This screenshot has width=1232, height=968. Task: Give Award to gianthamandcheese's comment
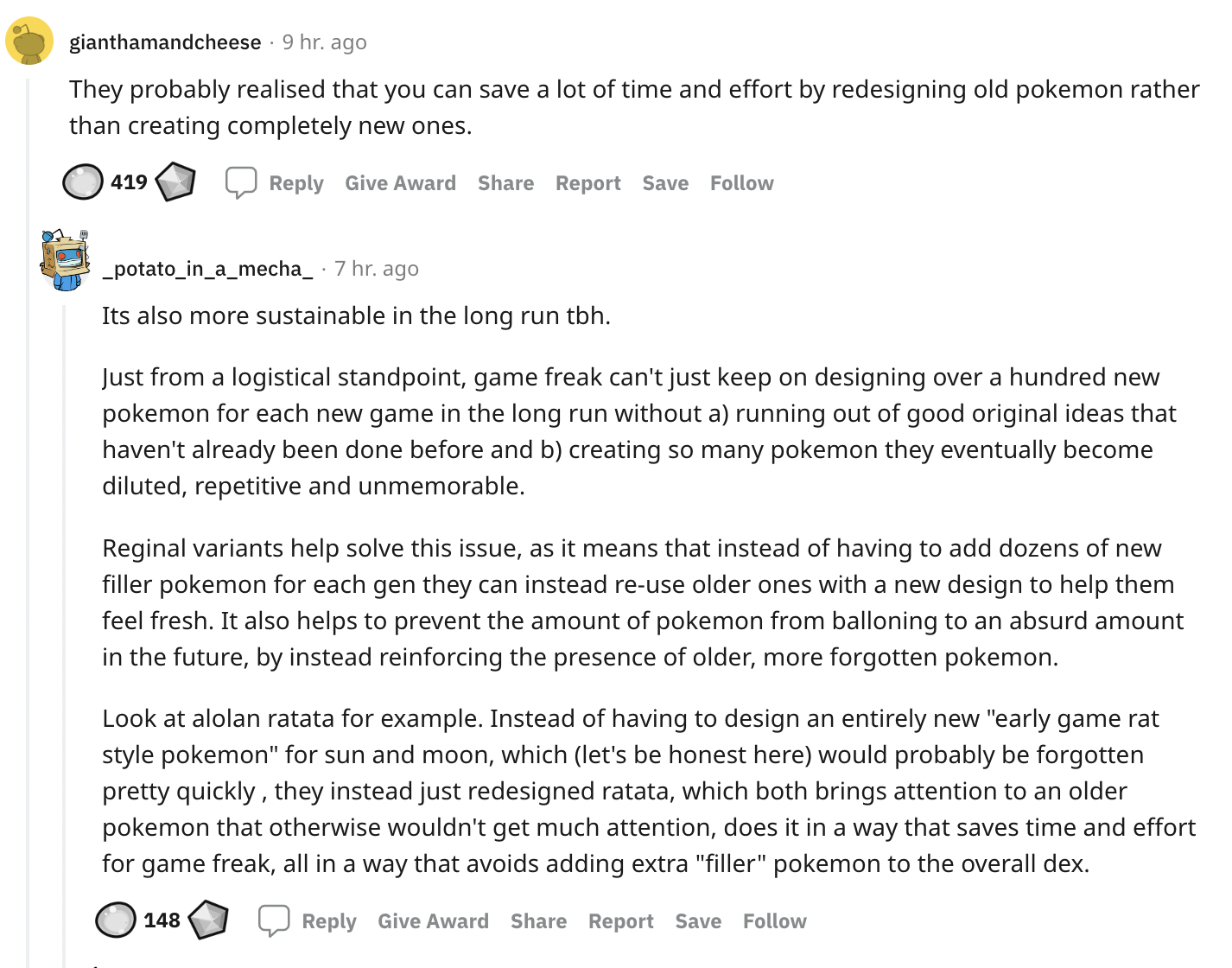(x=401, y=183)
